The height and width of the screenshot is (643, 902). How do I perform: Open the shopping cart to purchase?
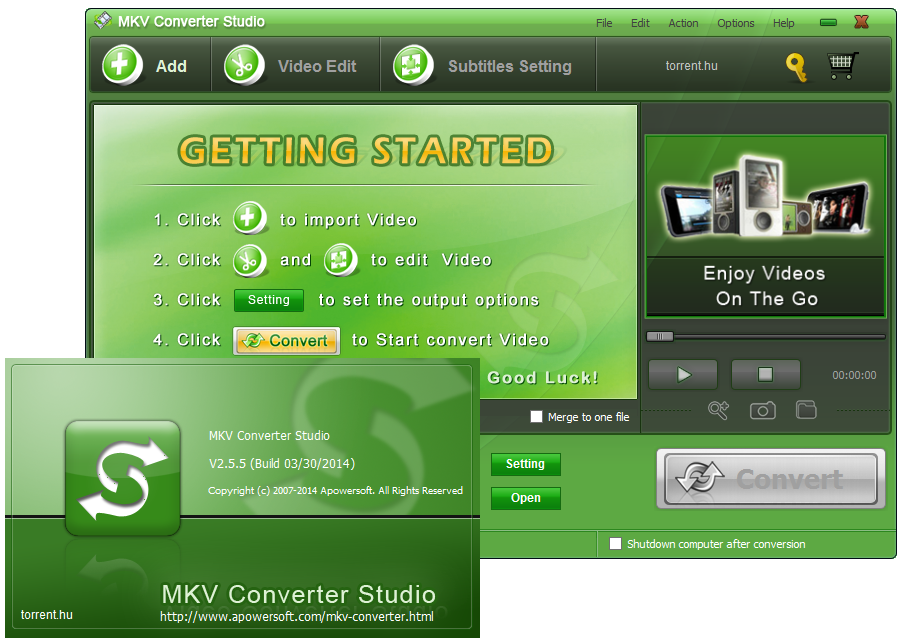click(x=842, y=65)
